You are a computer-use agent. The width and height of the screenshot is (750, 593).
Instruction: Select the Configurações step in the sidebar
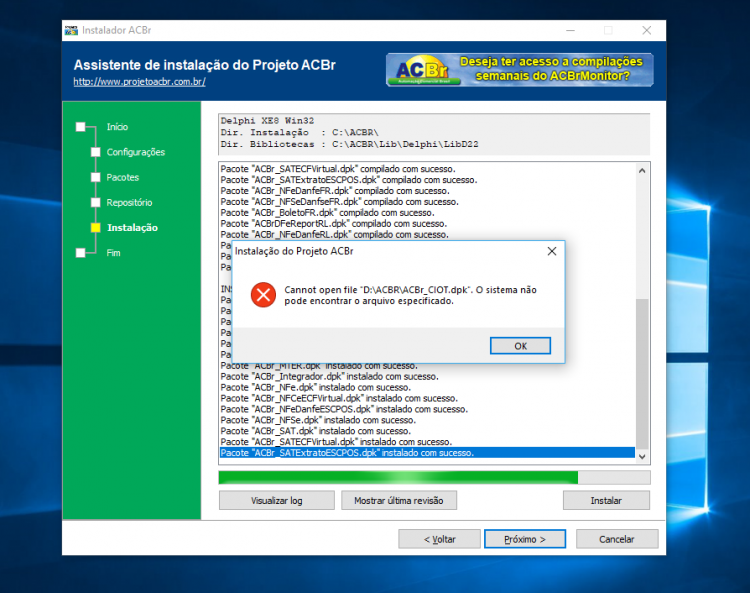pos(135,152)
